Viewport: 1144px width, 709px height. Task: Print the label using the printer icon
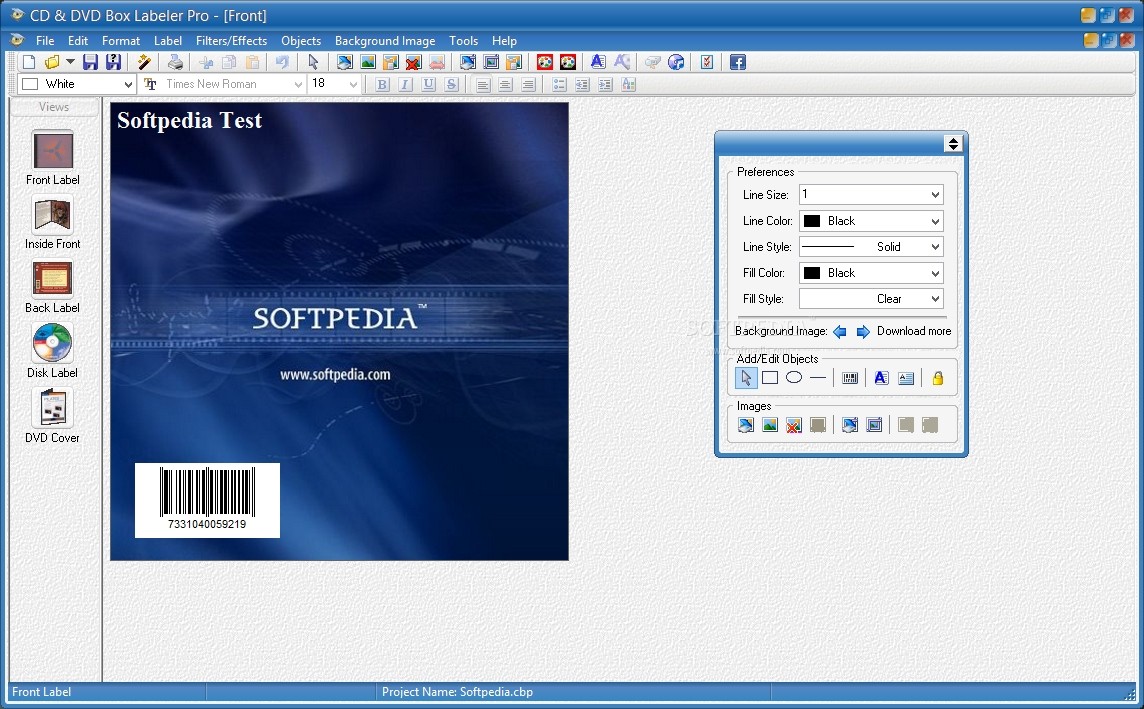point(175,62)
